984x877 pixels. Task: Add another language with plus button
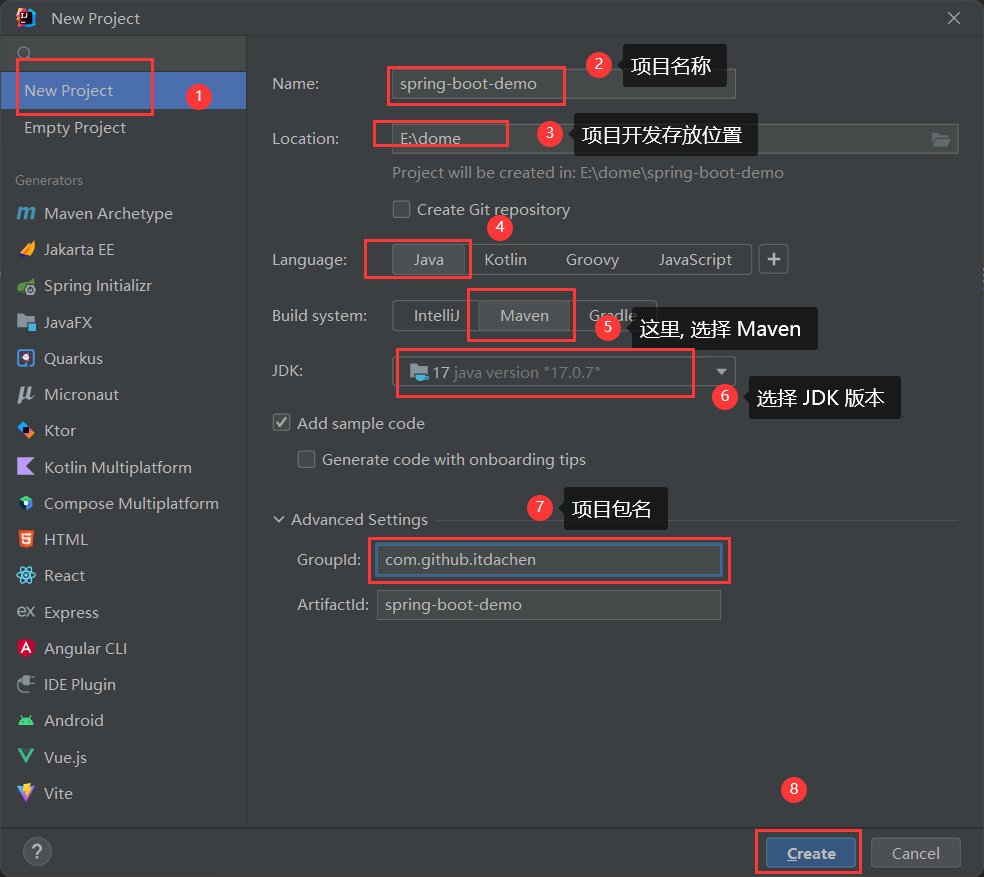pos(773,260)
